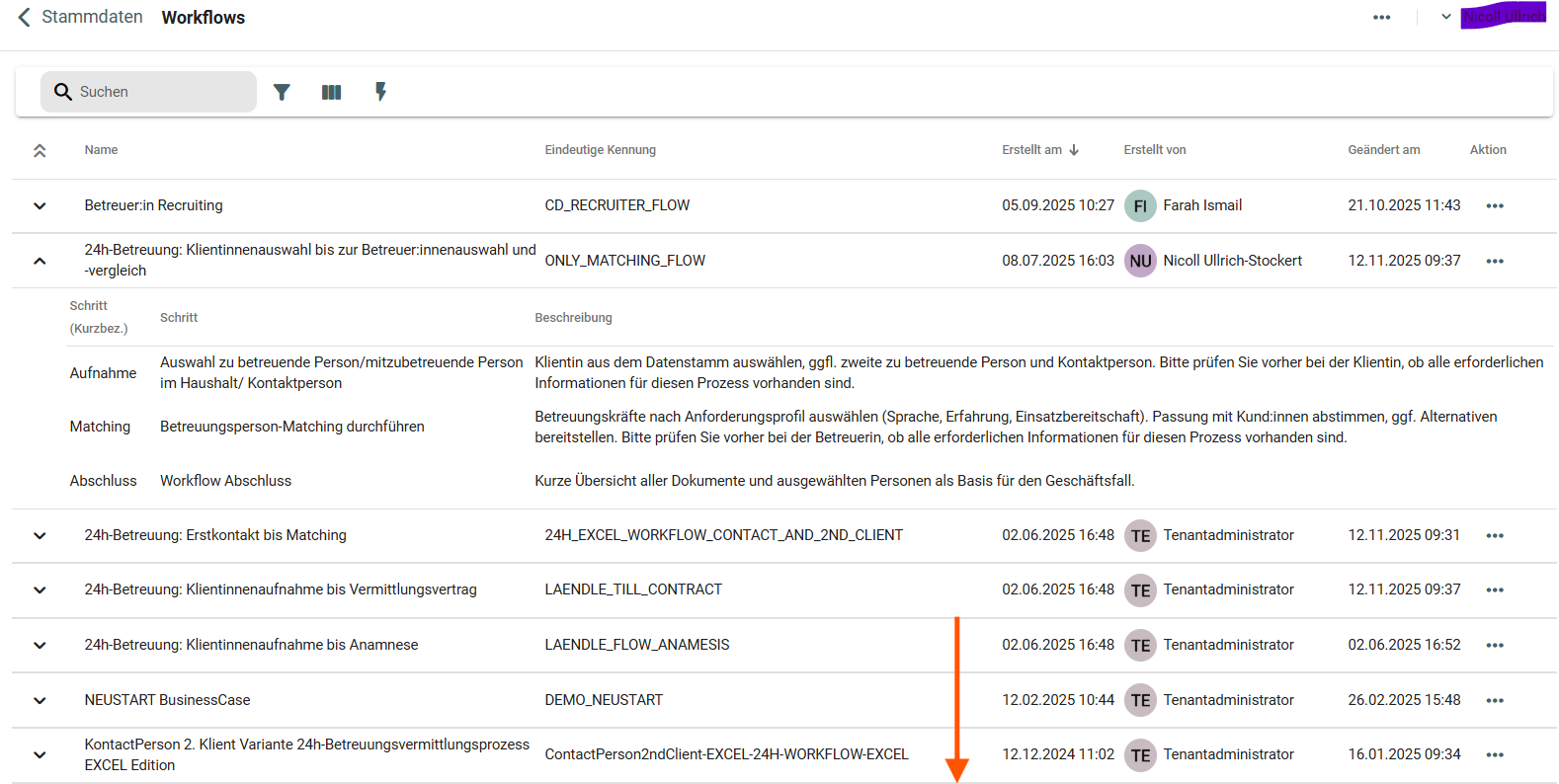Collapse the expanded ONLY_MATCHING_FLOW workflow row

click(x=40, y=261)
